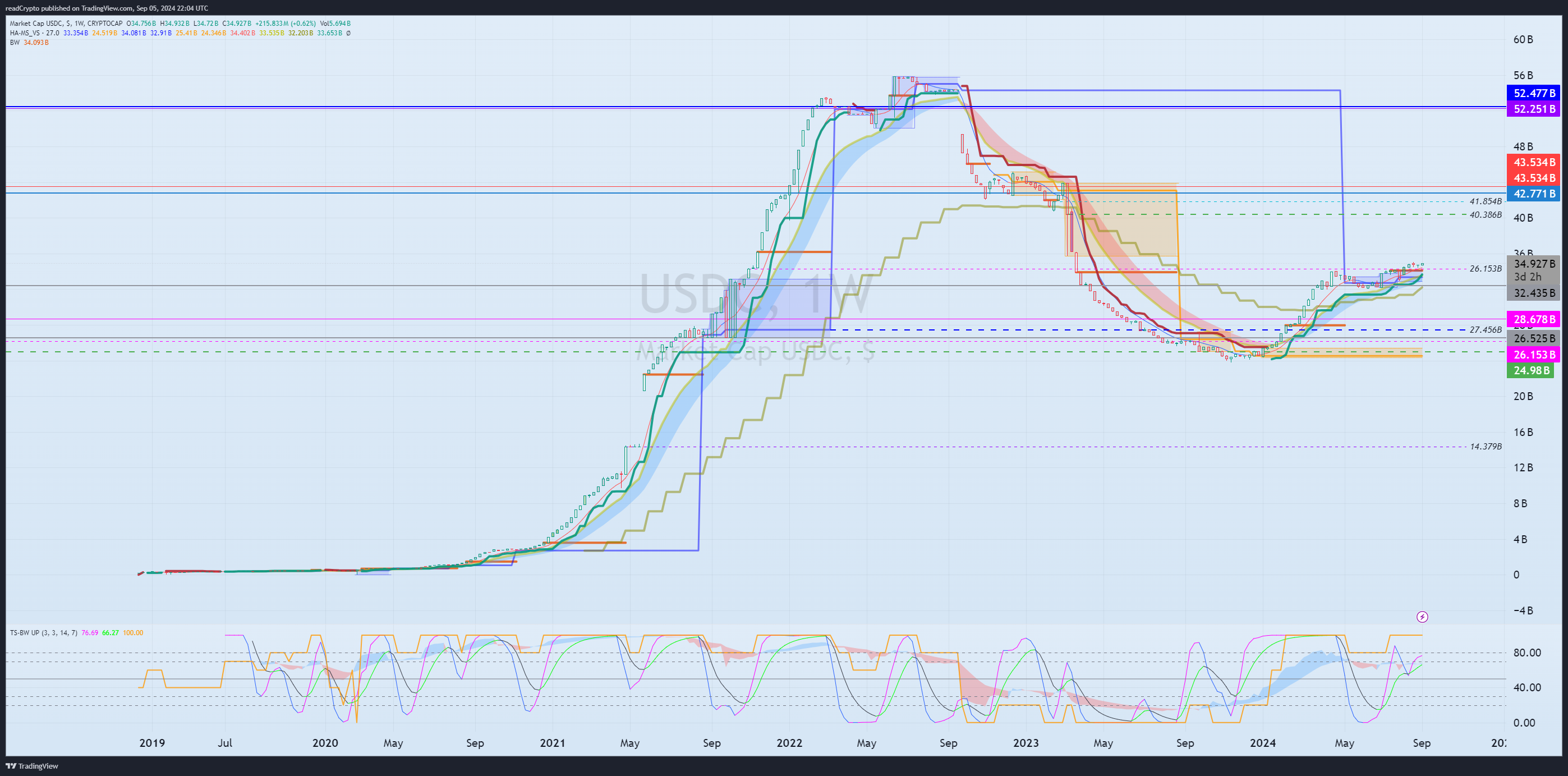1568x776 pixels.
Task: Click the gray 32.435 B price label
Action: 1533,293
